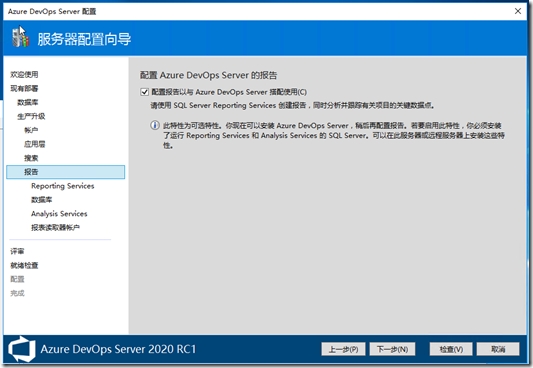533x368 pixels.
Task: Select 欢迎使用 in the wizard sidebar
Action: [x=24, y=74]
